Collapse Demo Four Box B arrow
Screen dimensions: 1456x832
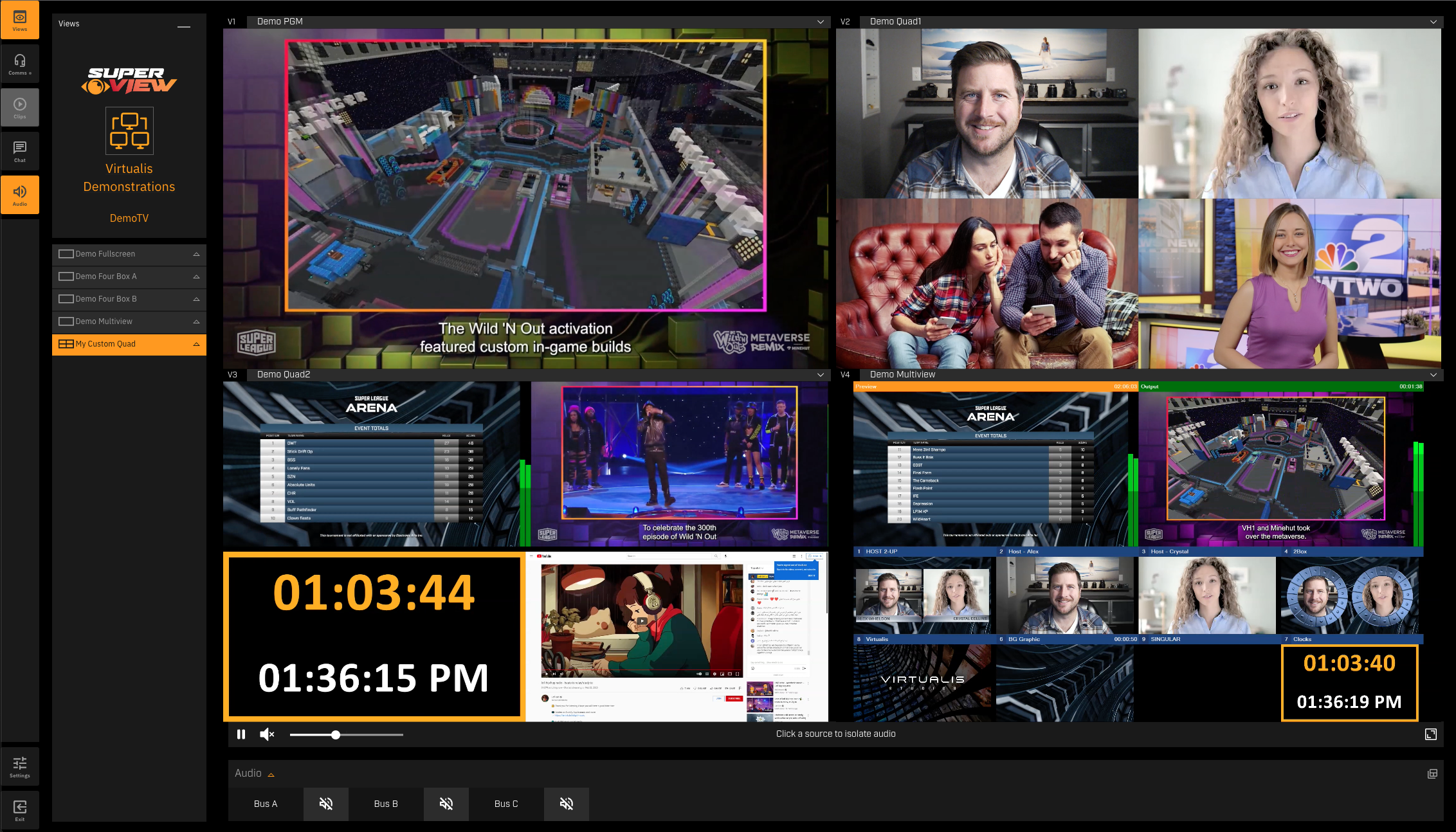pos(196,299)
